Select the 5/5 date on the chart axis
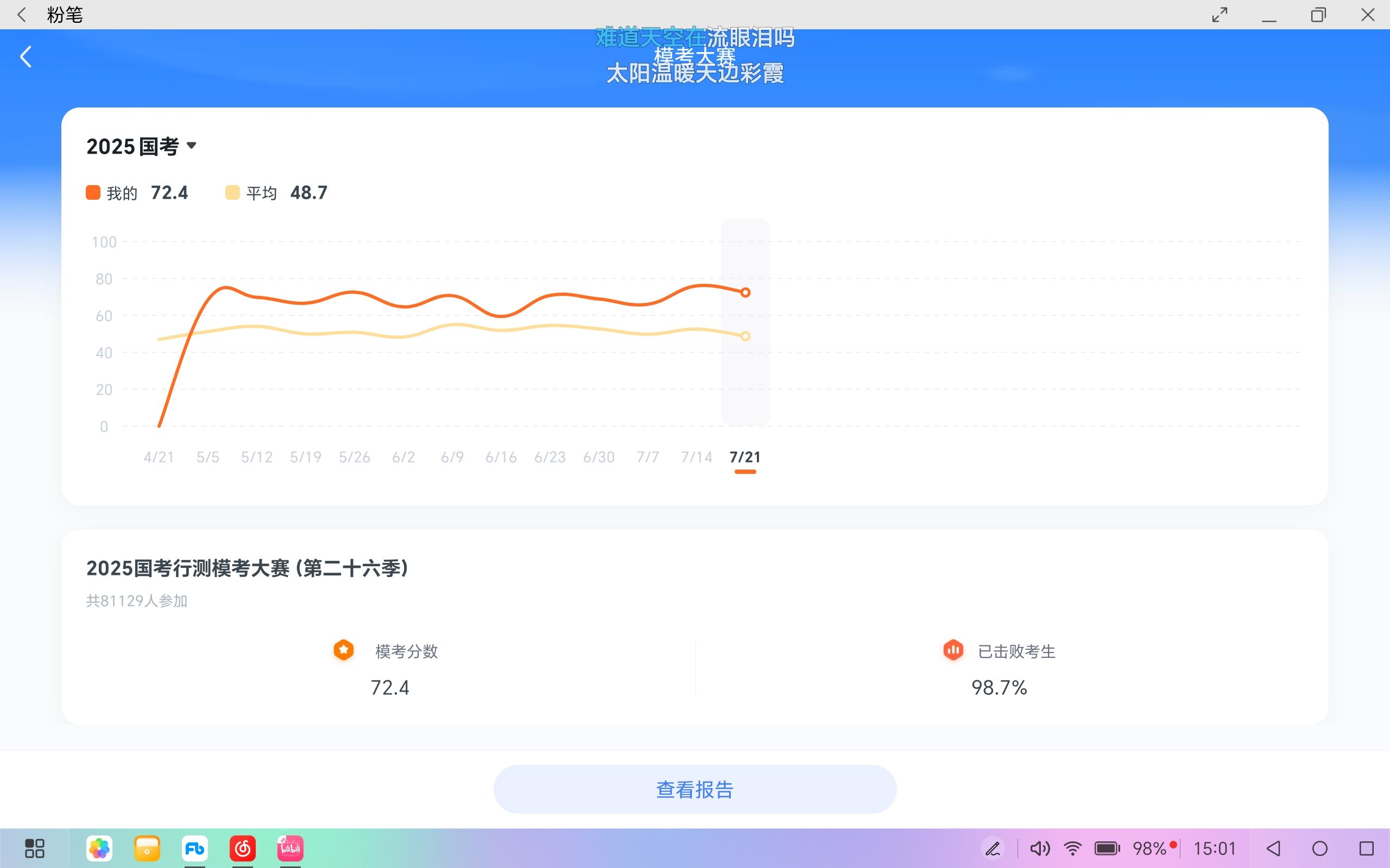The image size is (1390, 868). click(208, 457)
